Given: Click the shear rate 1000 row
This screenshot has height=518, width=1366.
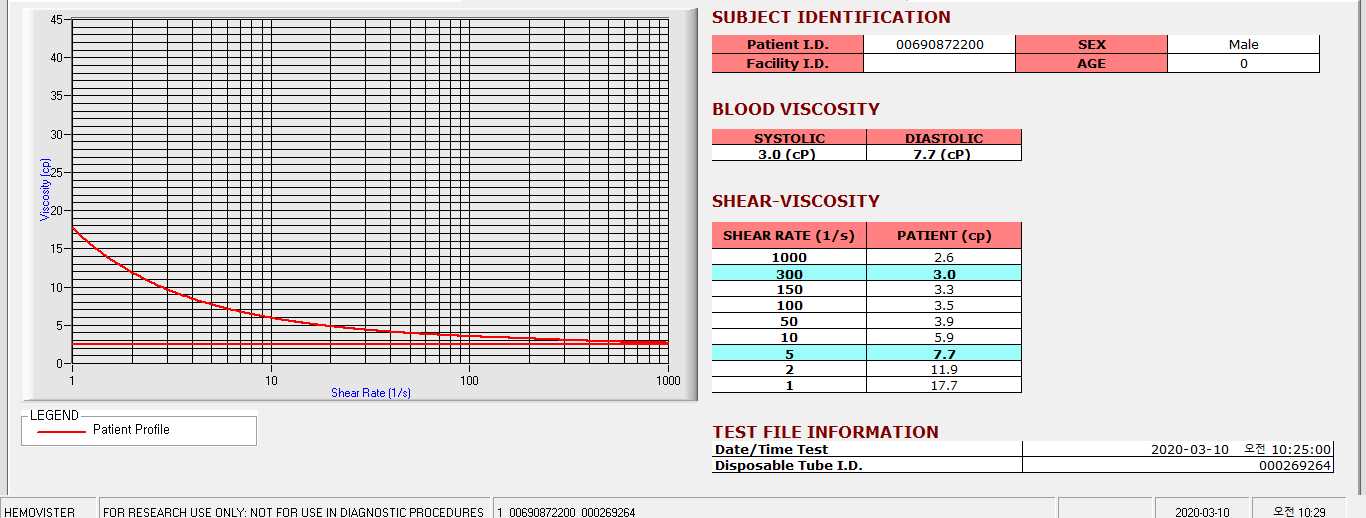Looking at the screenshot, I should tap(866, 258).
